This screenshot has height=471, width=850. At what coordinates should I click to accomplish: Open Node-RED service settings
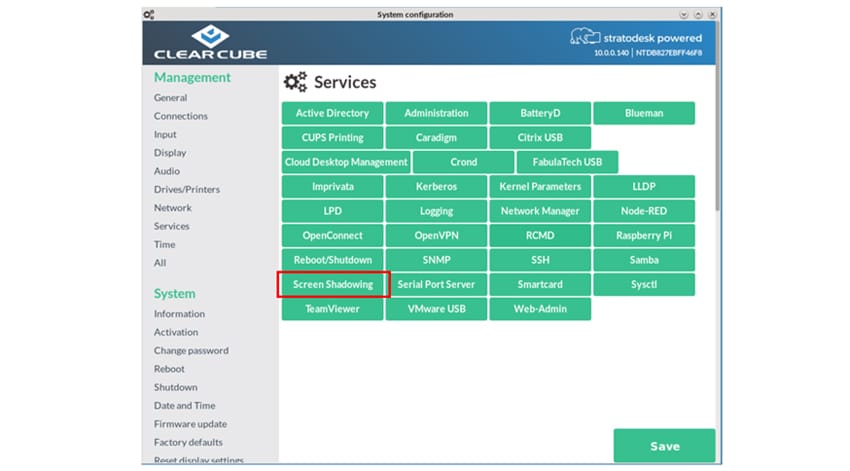coord(643,211)
